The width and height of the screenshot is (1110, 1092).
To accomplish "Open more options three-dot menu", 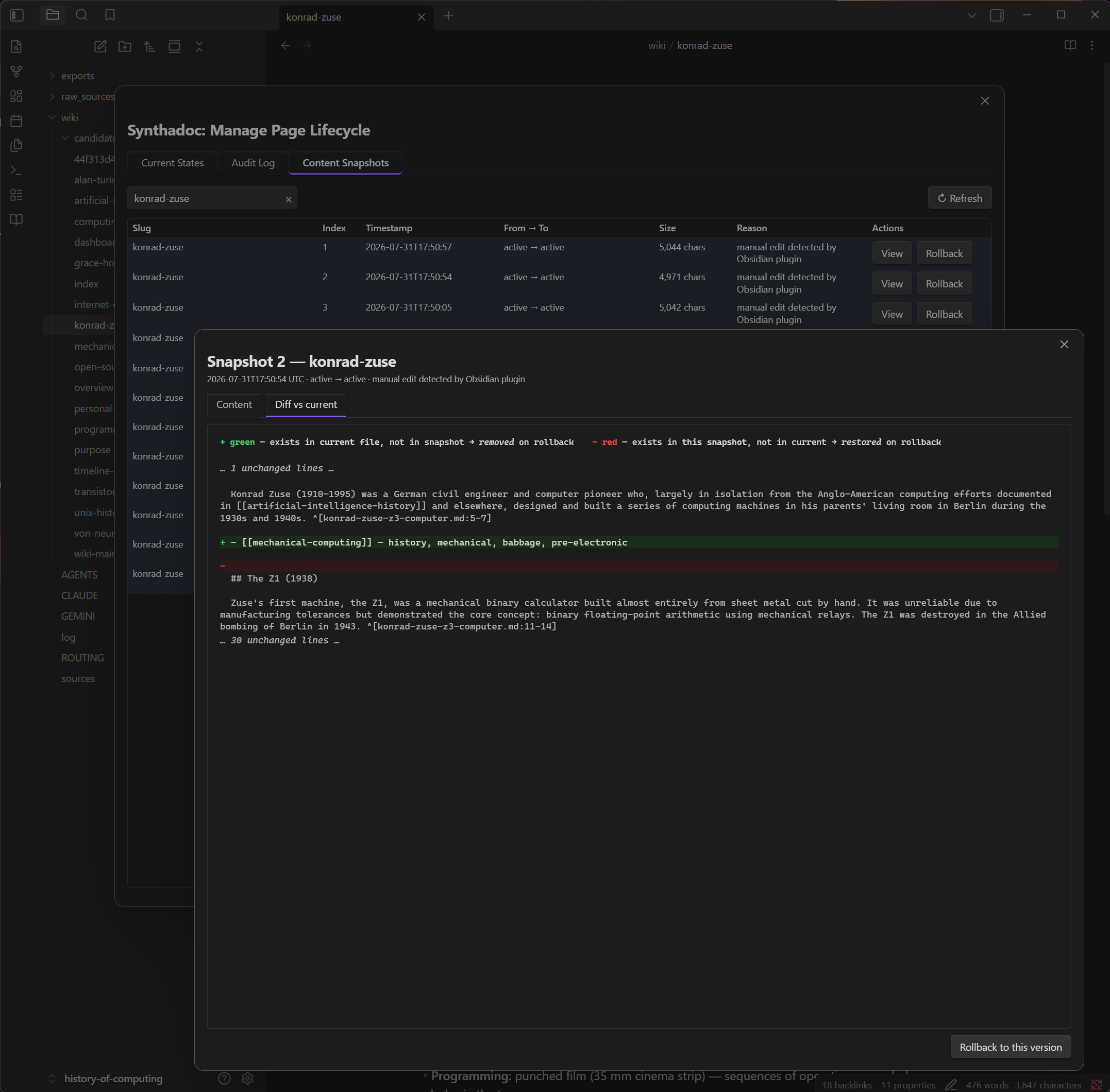I will coord(1091,45).
